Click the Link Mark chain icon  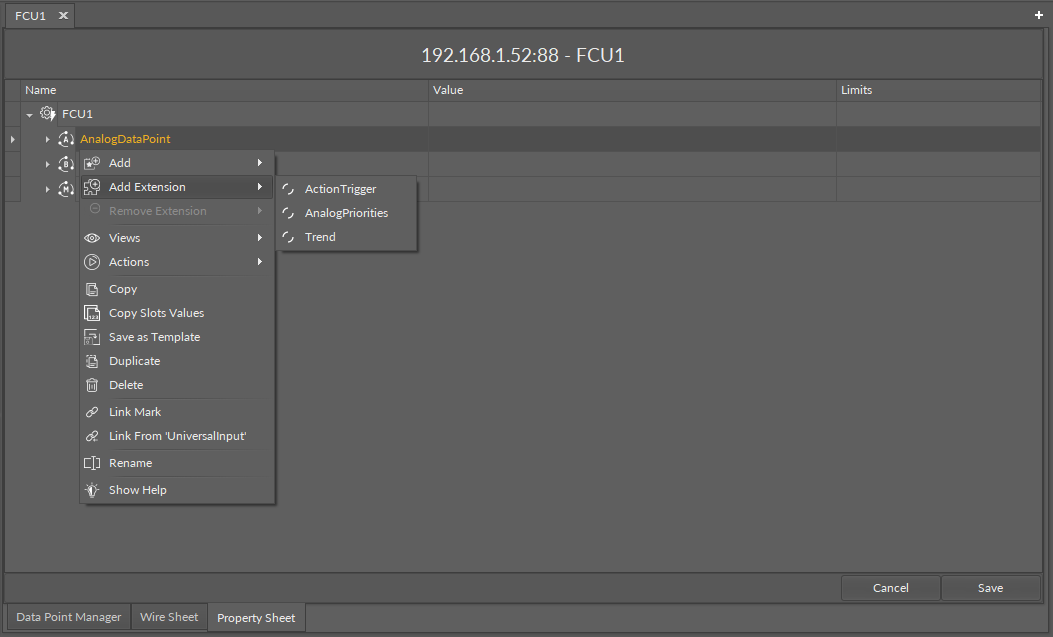click(92, 412)
